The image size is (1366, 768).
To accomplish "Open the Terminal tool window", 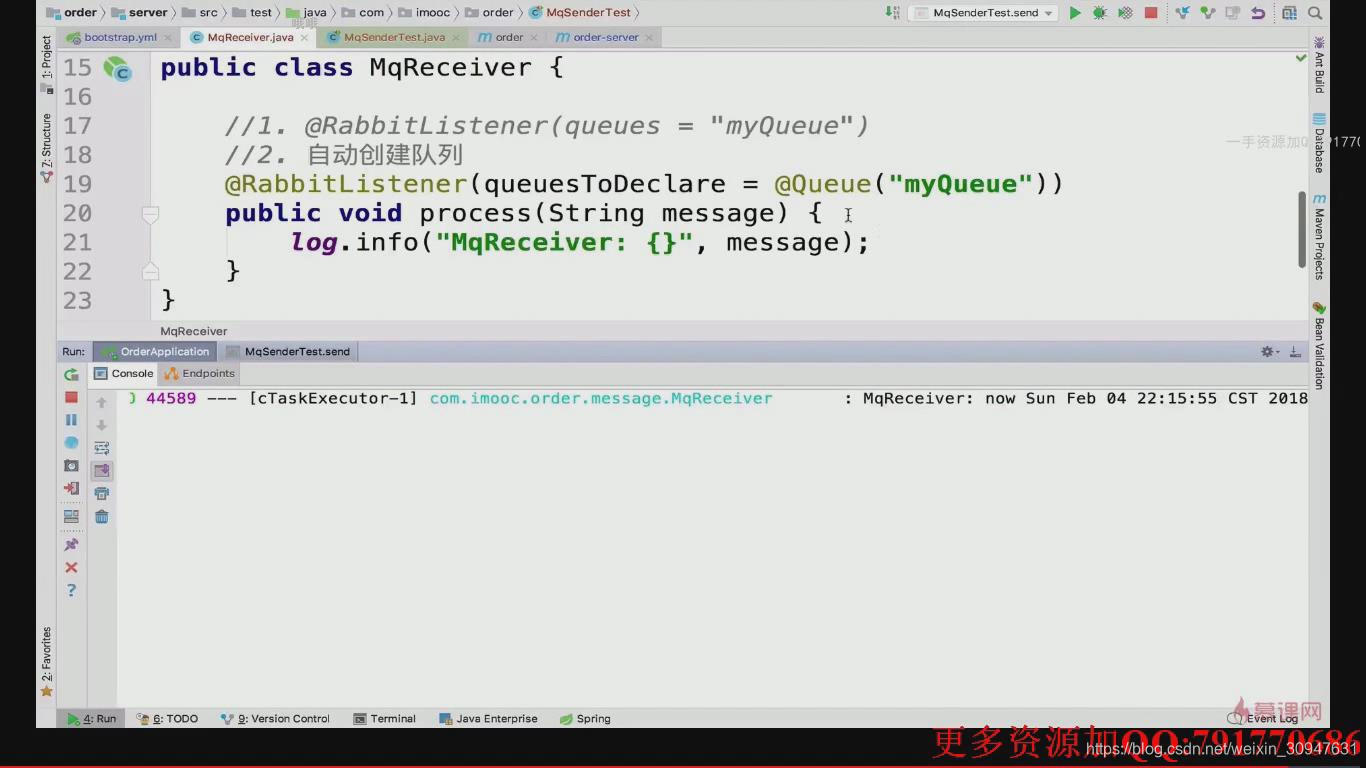I will coord(385,719).
